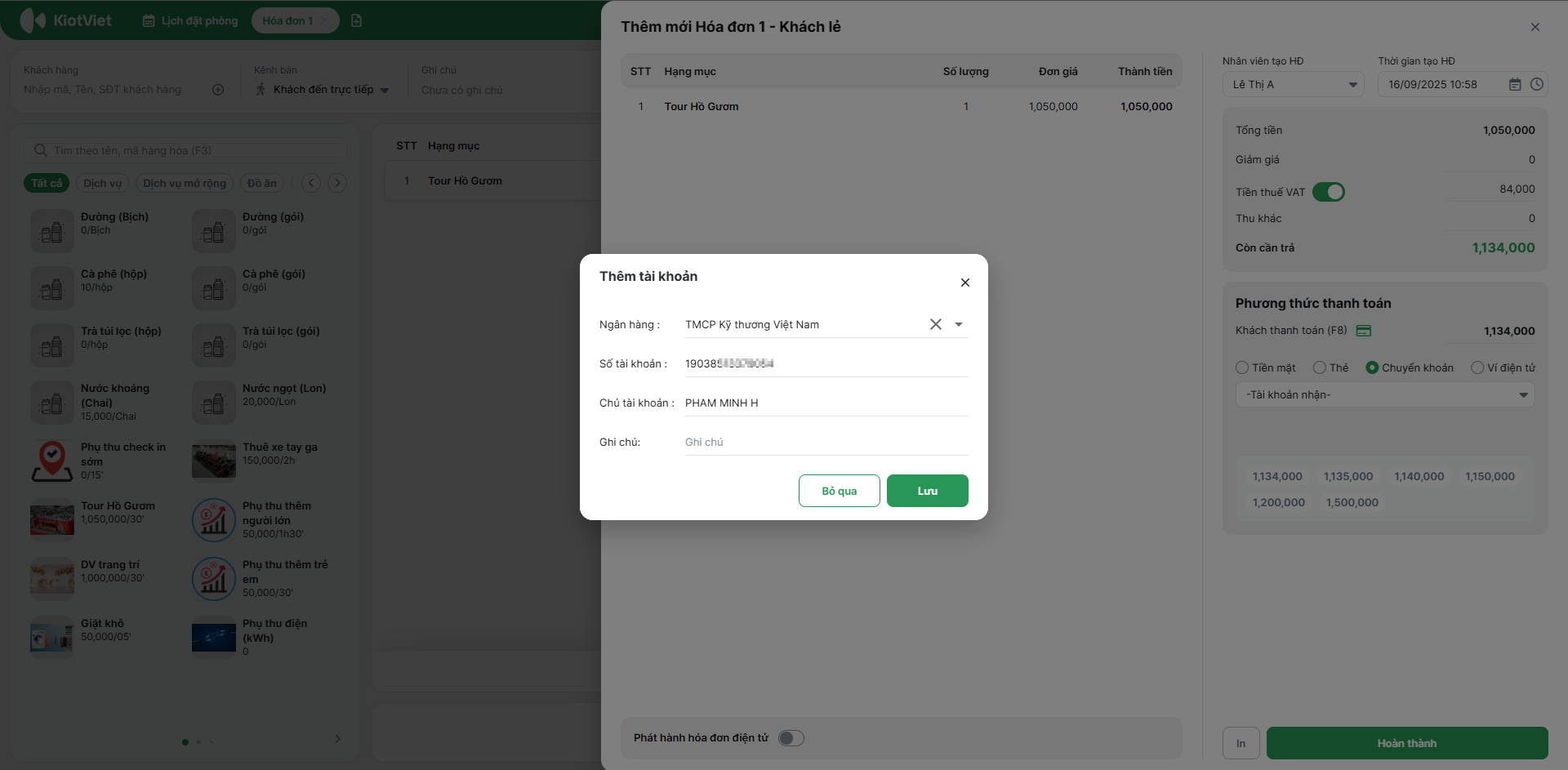The height and width of the screenshot is (770, 1568).
Task: Switch to the Hóa đơn 1 tab
Action: (287, 20)
